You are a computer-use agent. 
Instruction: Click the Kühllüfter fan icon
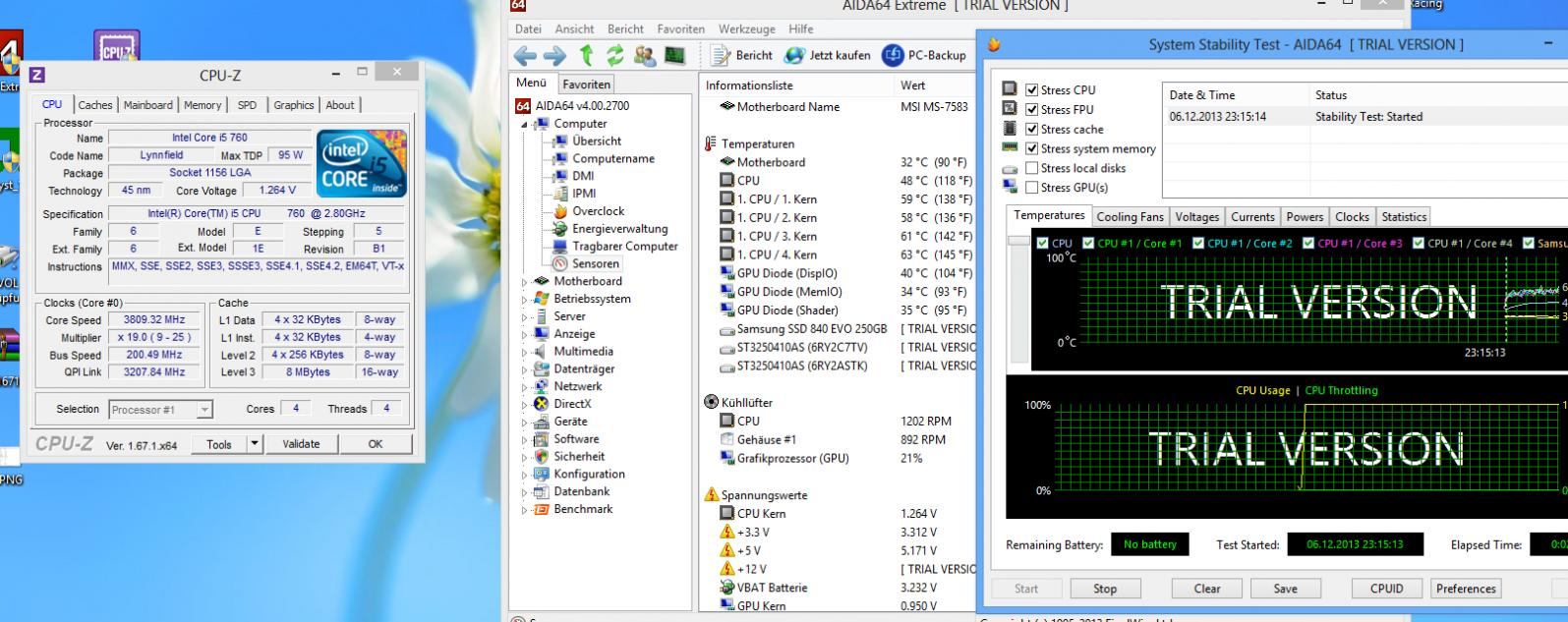point(712,402)
